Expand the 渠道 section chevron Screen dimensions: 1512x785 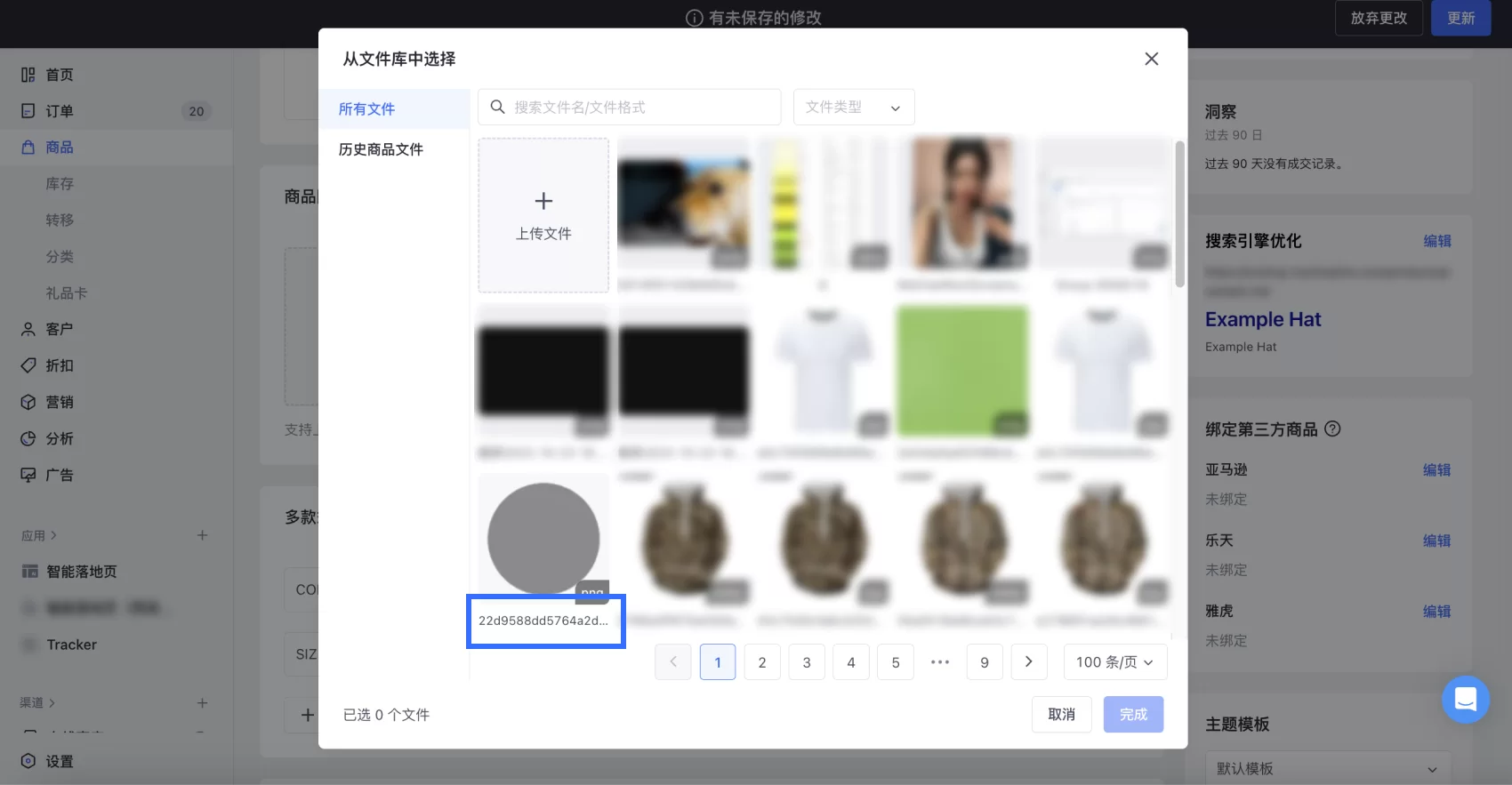52,702
